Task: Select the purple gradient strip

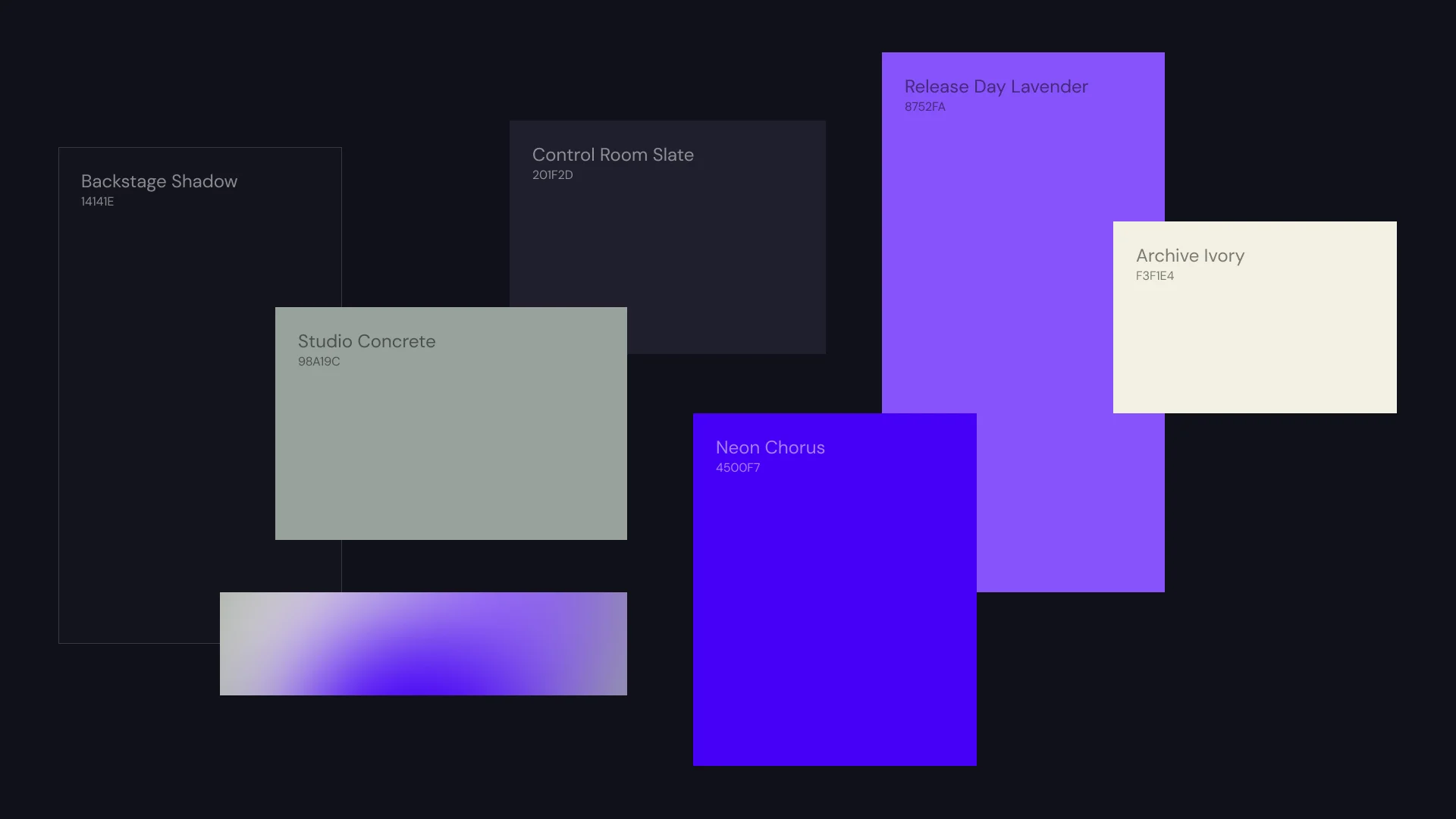Action: point(423,643)
